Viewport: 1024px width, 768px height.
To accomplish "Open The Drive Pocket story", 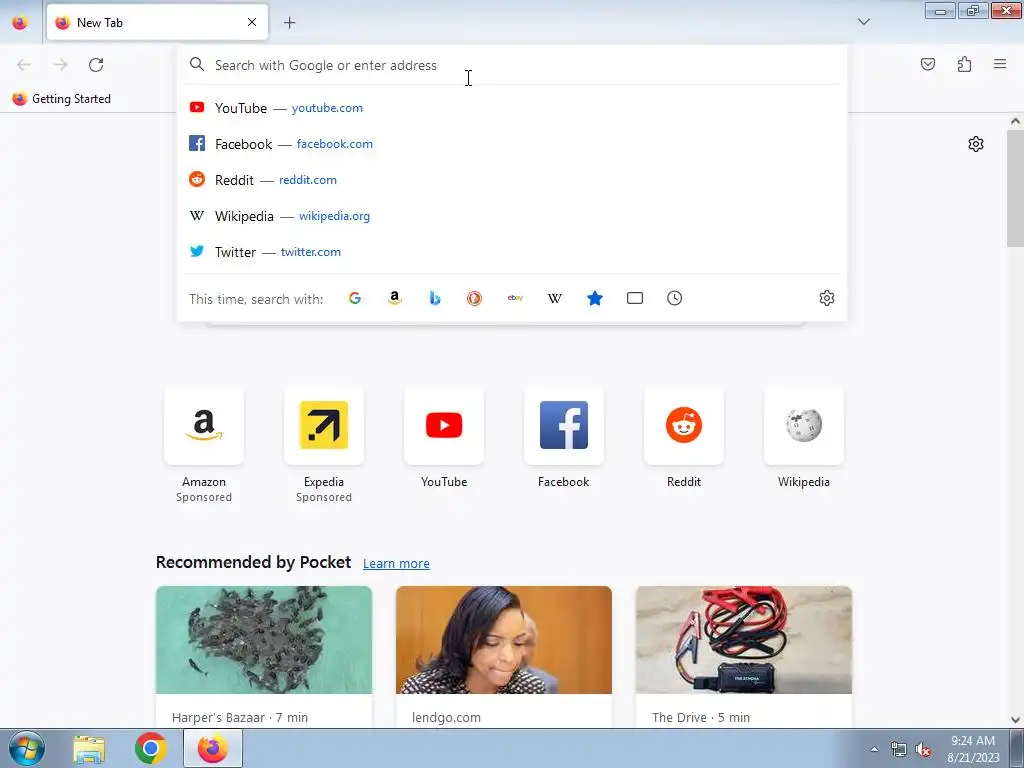I will click(x=744, y=656).
